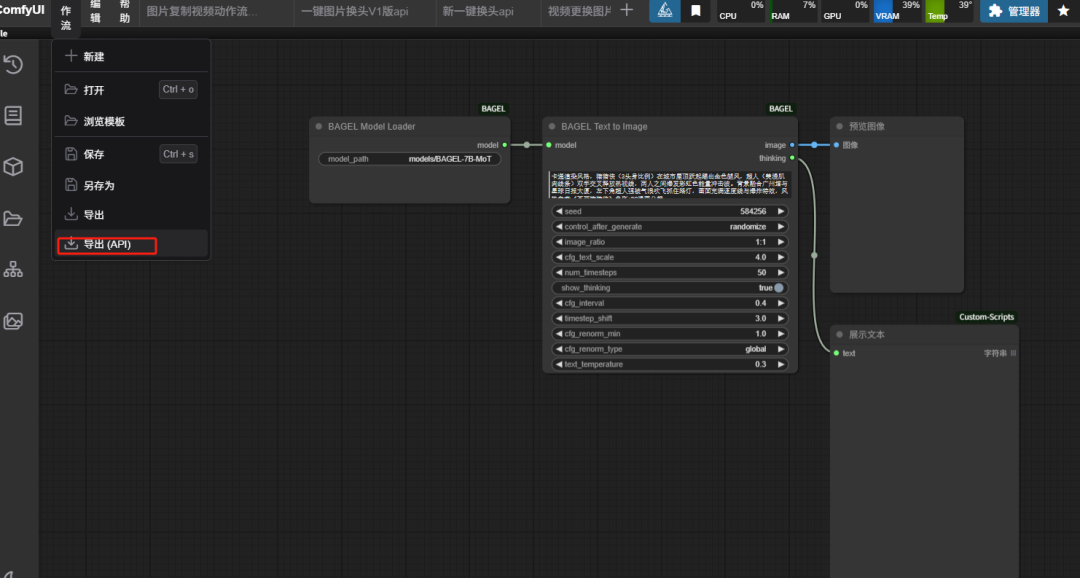The image size is (1080, 578).
Task: Open the cfg_renorm_type global selector
Action: click(669, 349)
